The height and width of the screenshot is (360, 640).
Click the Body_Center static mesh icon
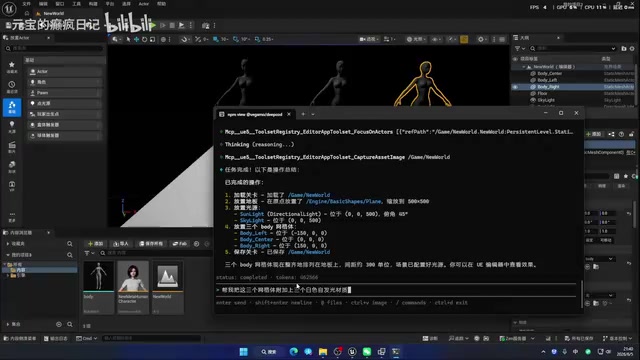pos(533,73)
